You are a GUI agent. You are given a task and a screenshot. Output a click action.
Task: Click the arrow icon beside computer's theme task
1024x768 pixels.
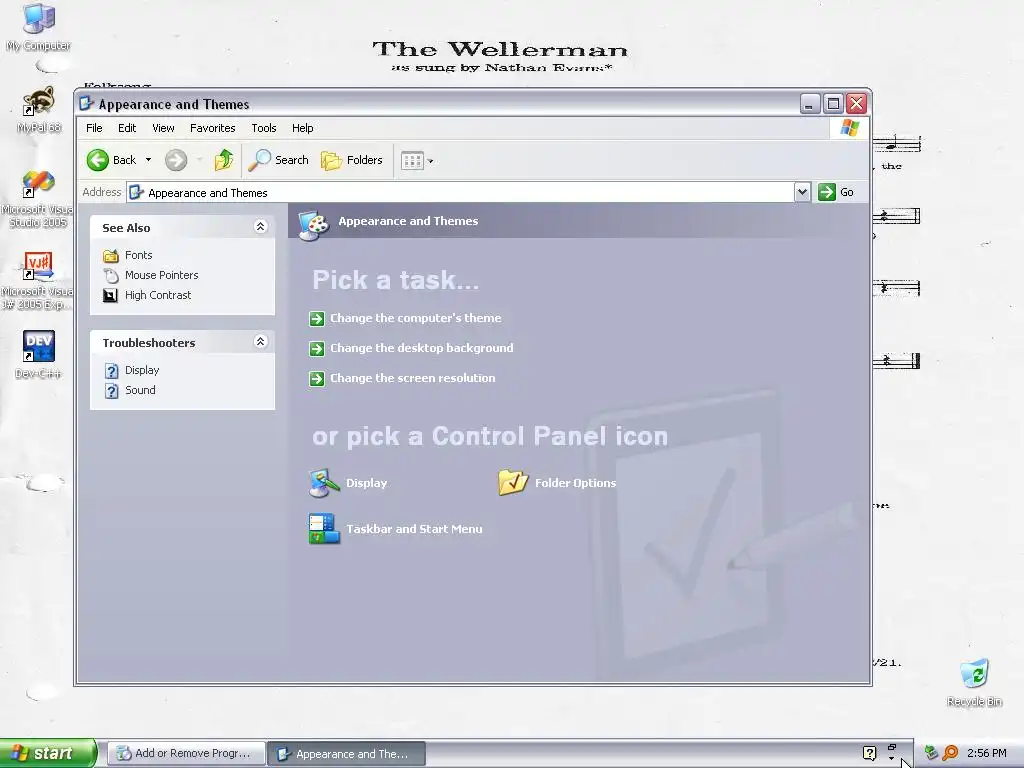tap(317, 319)
